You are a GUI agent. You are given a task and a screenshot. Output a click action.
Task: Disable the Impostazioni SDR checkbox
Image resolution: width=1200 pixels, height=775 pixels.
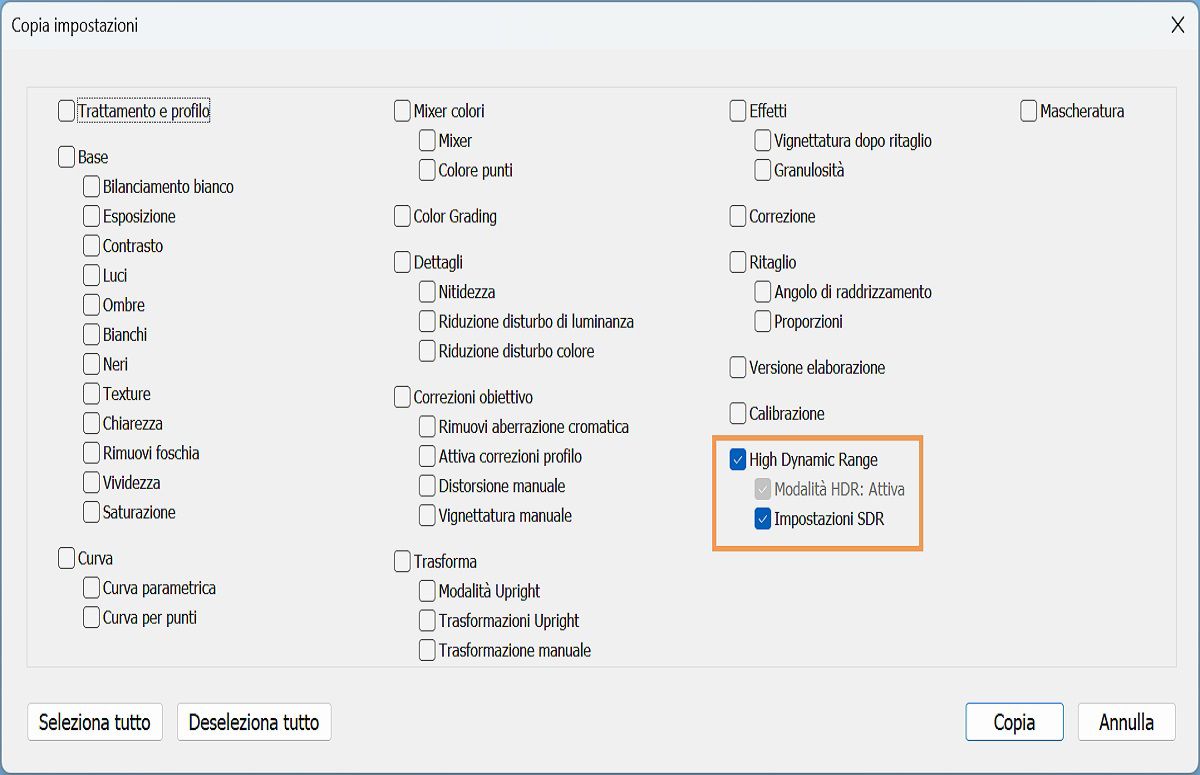pos(761,519)
